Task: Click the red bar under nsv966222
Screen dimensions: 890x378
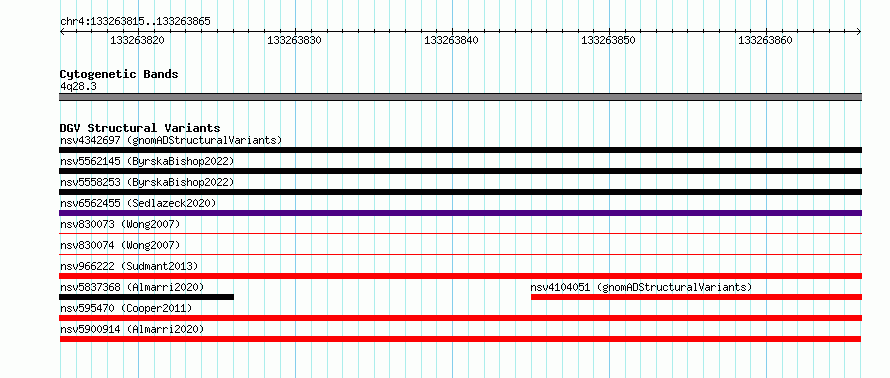Action: pyautogui.click(x=460, y=276)
